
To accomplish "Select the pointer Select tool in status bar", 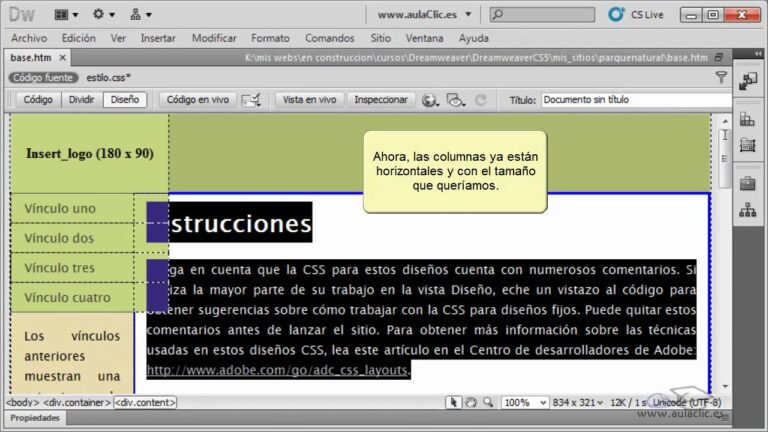I will [453, 403].
